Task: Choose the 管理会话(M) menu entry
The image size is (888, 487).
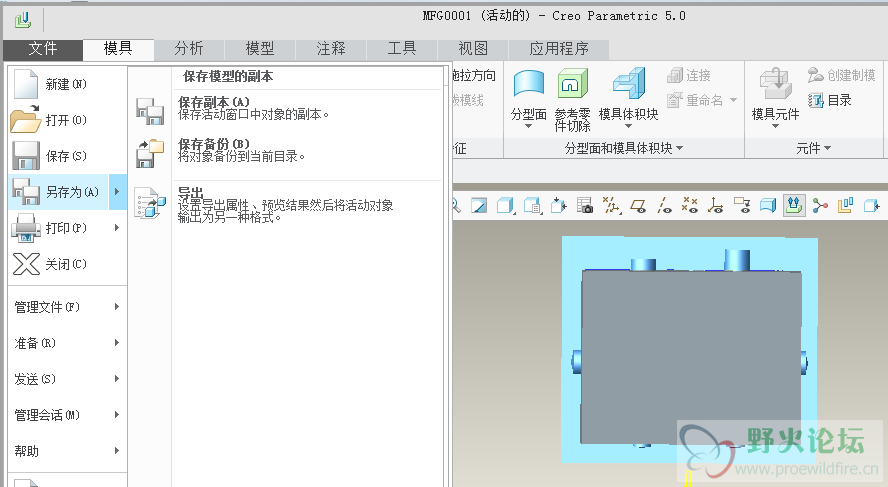Action: tap(68, 415)
